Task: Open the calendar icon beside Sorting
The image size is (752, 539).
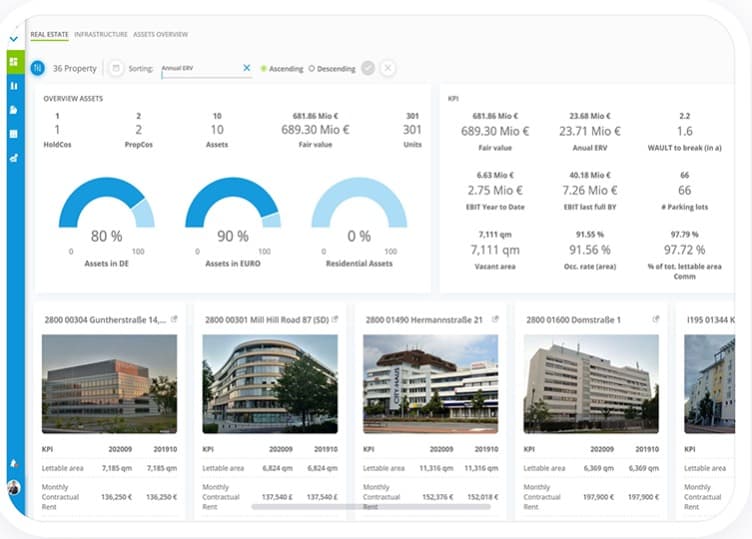Action: tap(116, 68)
